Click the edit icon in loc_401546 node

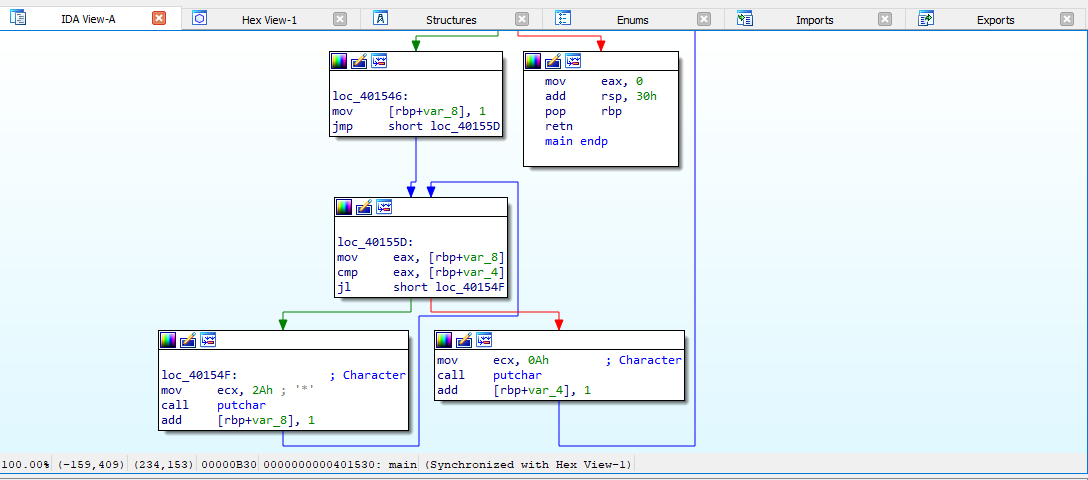click(359, 61)
